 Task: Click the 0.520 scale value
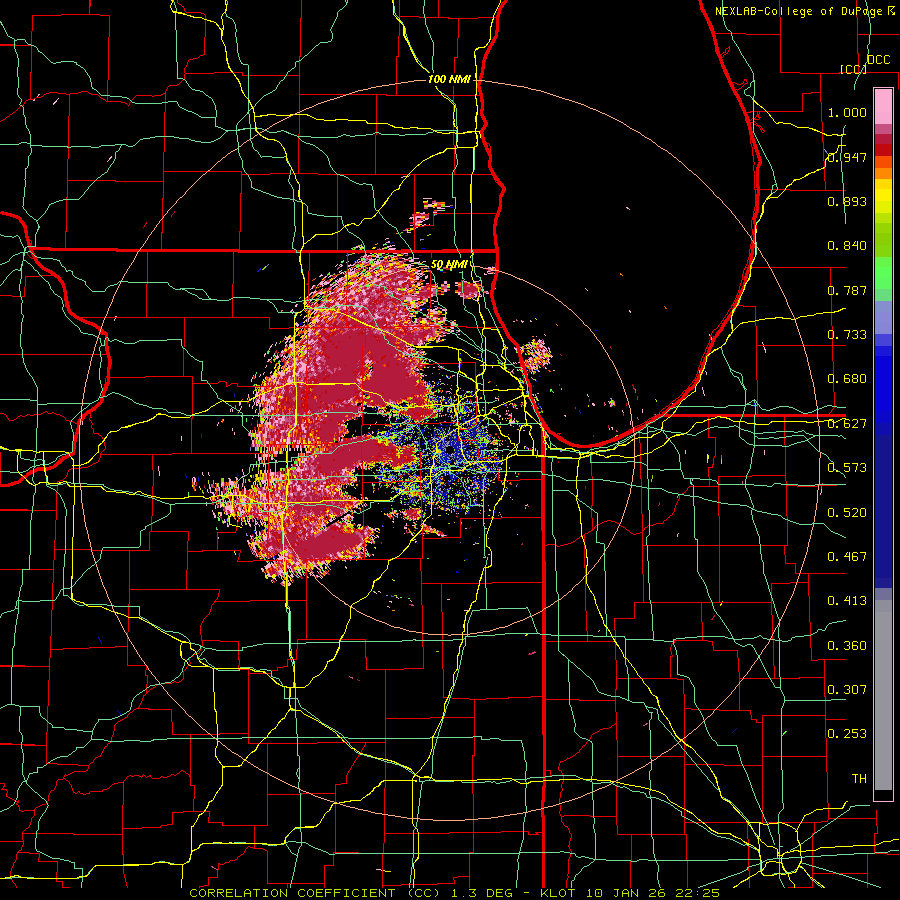tap(847, 513)
